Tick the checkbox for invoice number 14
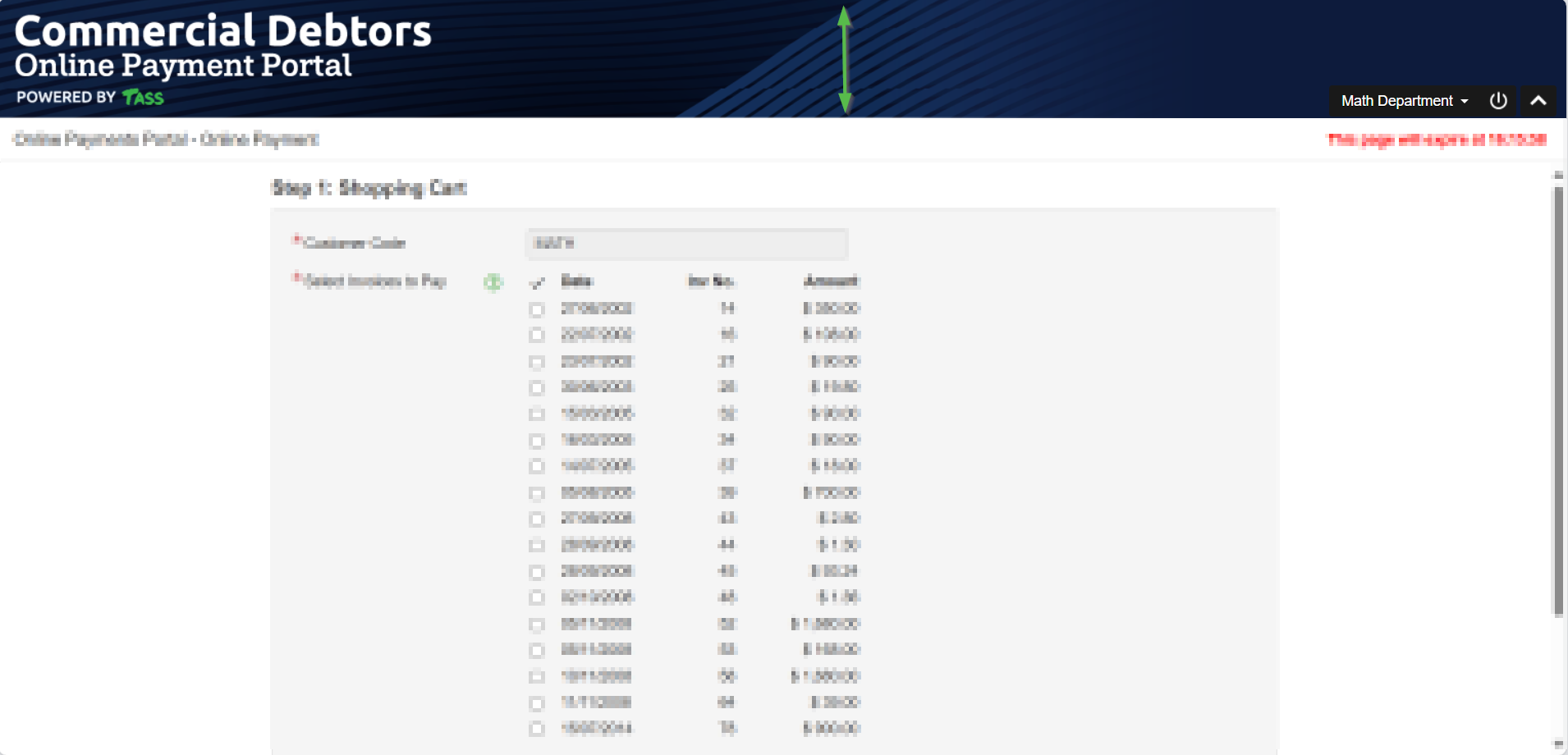 (x=537, y=309)
